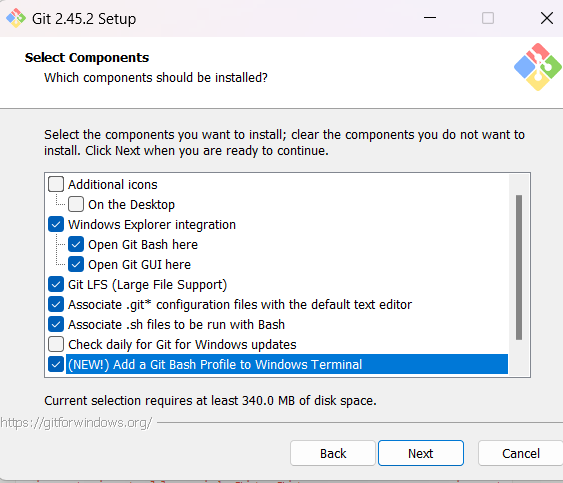Select the 'Associate .git* configuration files' row text
This screenshot has height=483, width=563.
[240, 305]
